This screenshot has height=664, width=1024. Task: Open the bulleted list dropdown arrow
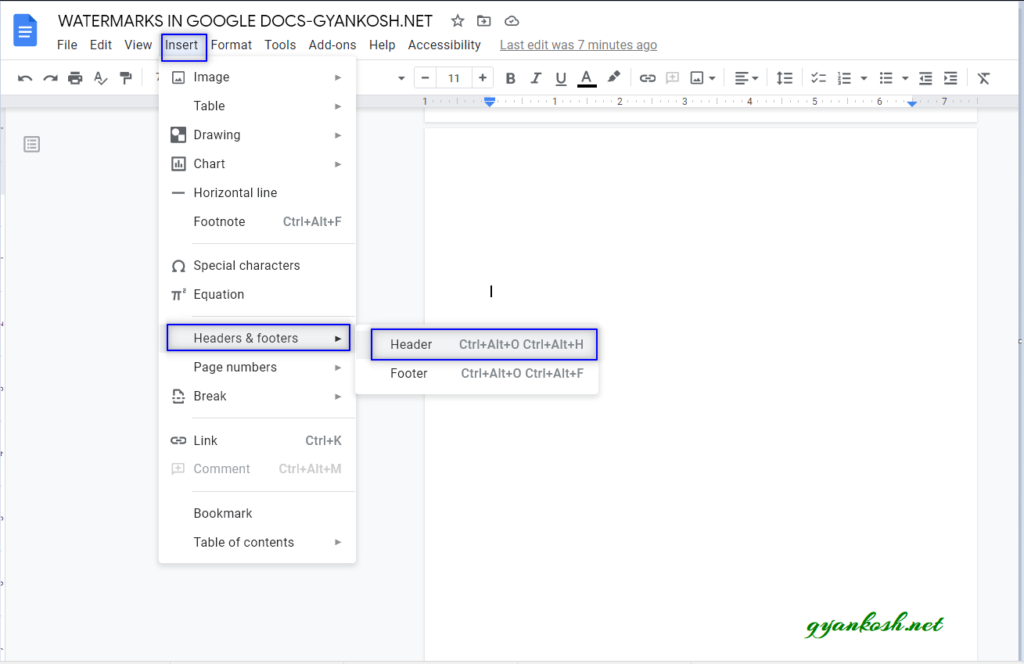tap(905, 77)
